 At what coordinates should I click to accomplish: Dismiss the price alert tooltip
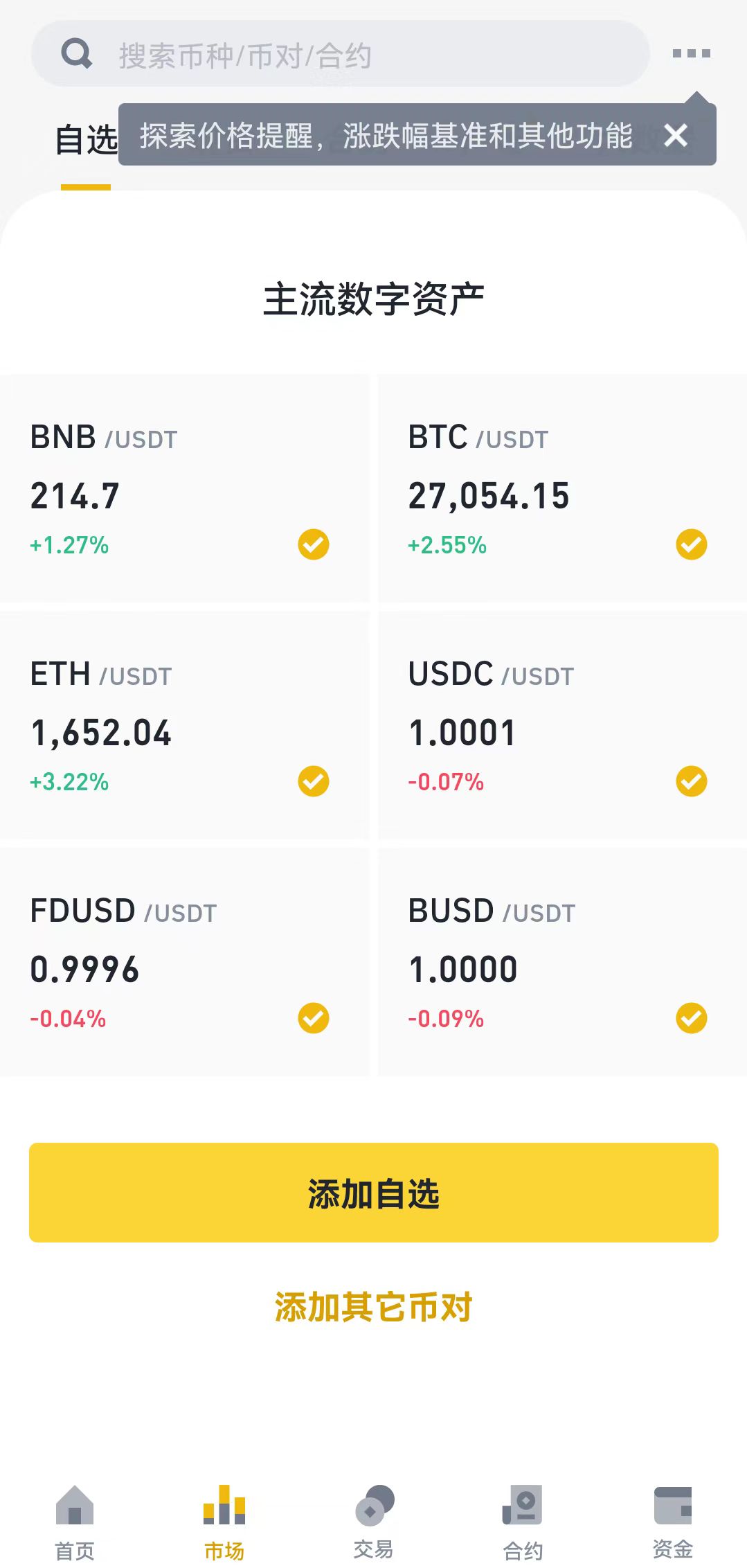(x=676, y=135)
